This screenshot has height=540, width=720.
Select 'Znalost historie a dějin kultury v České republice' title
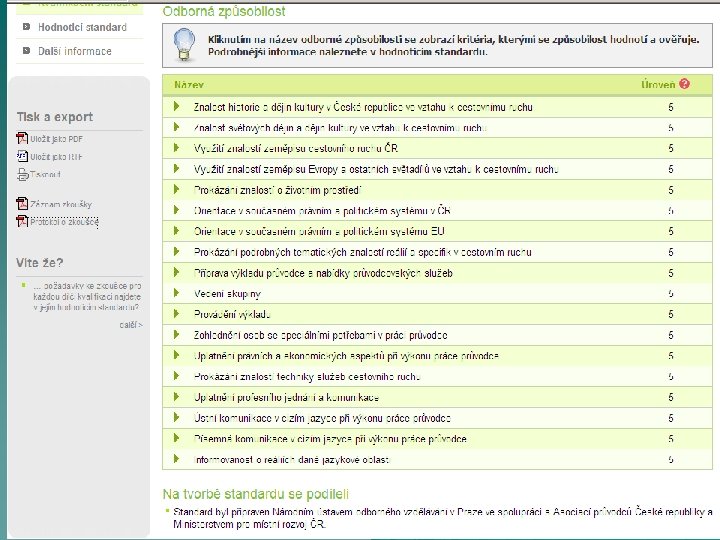(363, 107)
